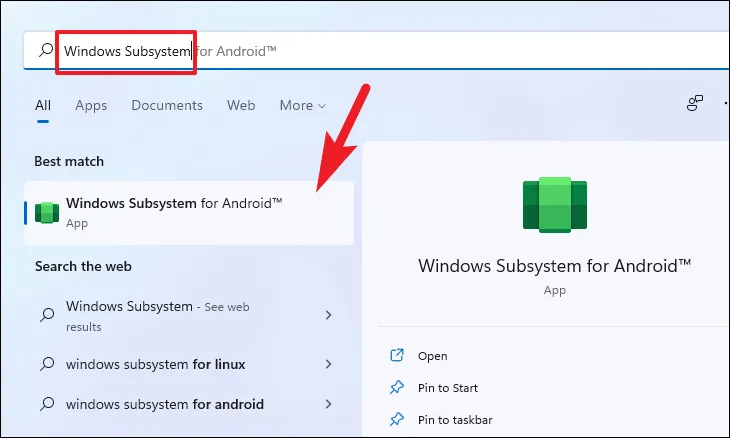
Task: Click the green Android subsystem icon in best match
Action: [x=47, y=213]
